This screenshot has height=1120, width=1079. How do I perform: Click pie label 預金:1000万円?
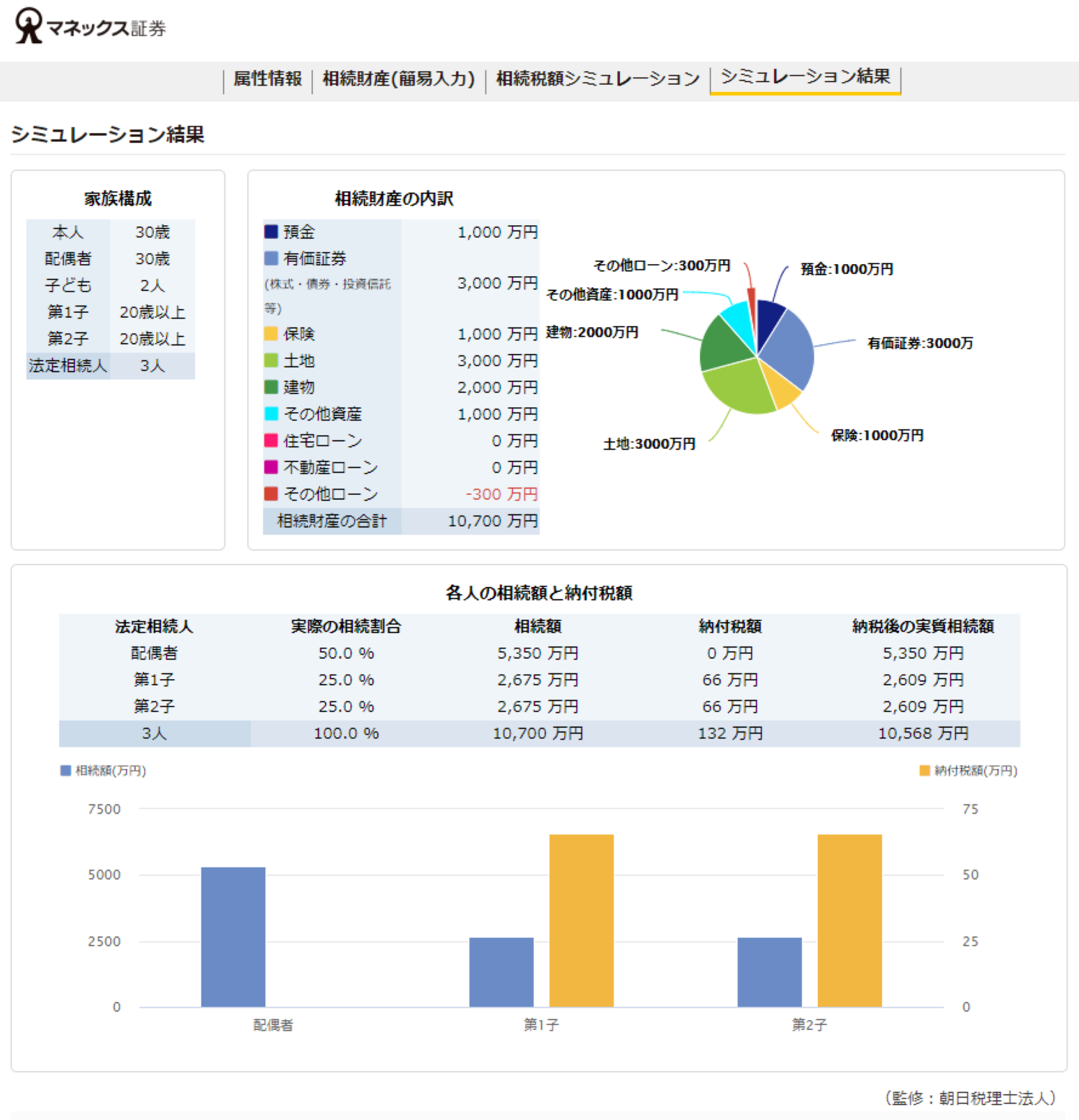click(x=847, y=269)
